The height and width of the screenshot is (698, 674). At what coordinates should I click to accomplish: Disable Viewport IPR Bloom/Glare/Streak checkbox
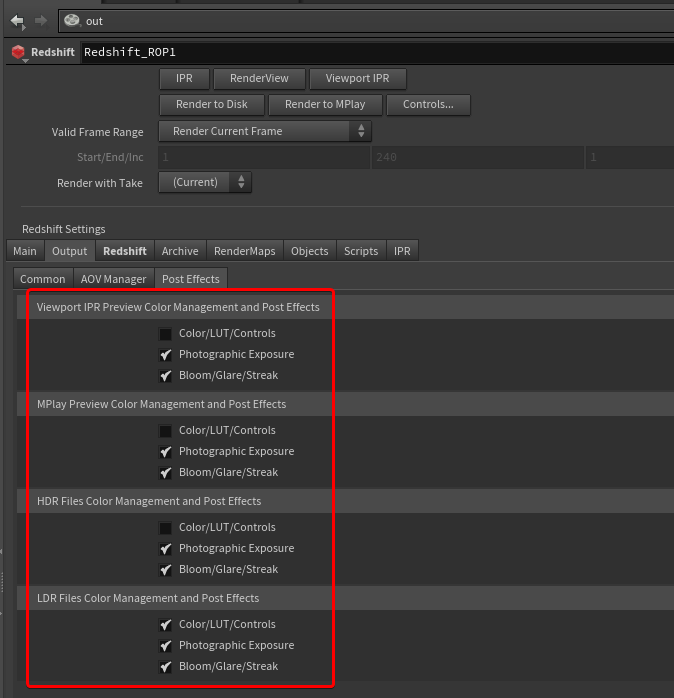165,375
